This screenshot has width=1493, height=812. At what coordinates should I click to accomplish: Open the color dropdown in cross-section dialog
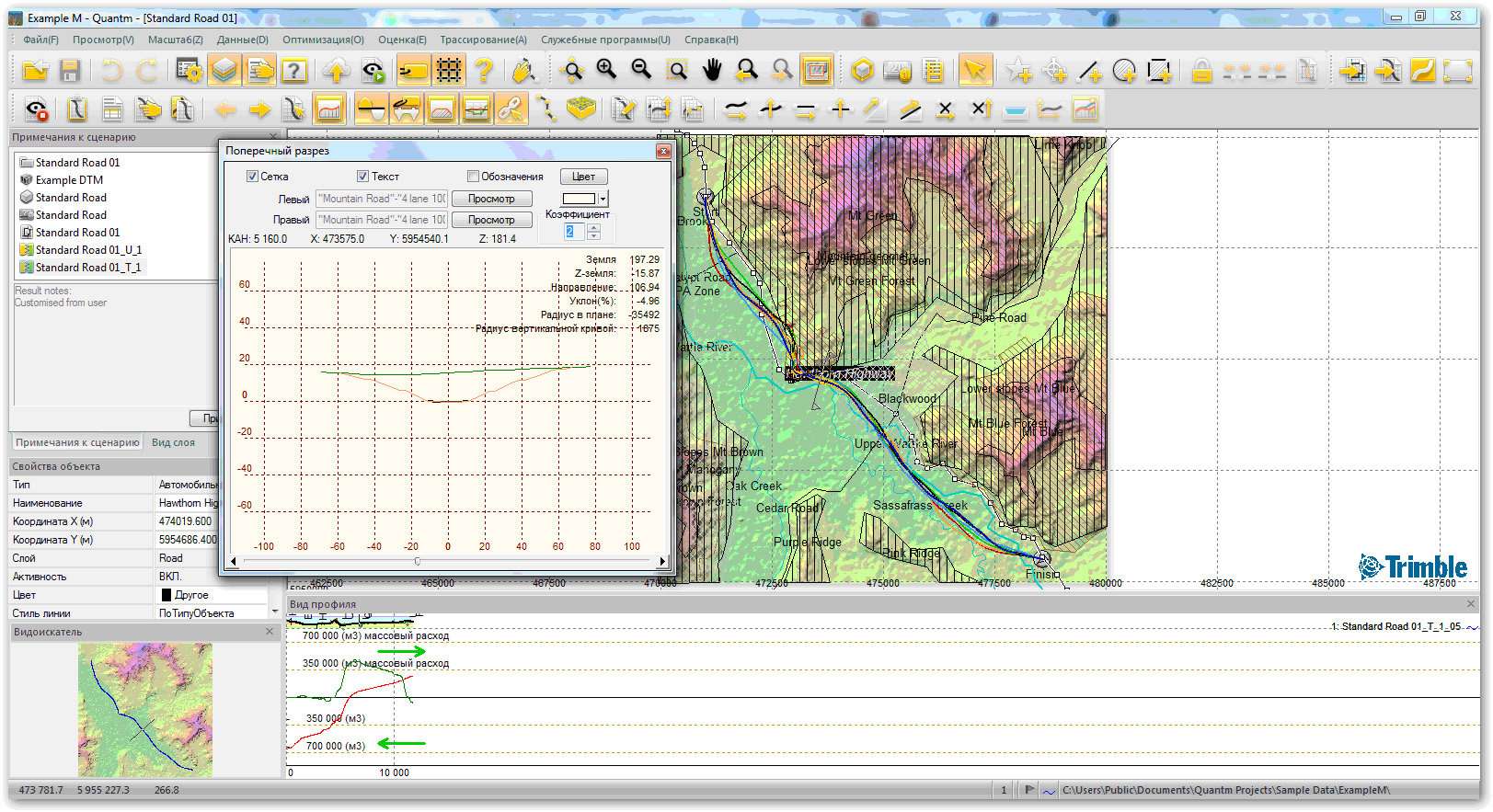click(x=603, y=199)
